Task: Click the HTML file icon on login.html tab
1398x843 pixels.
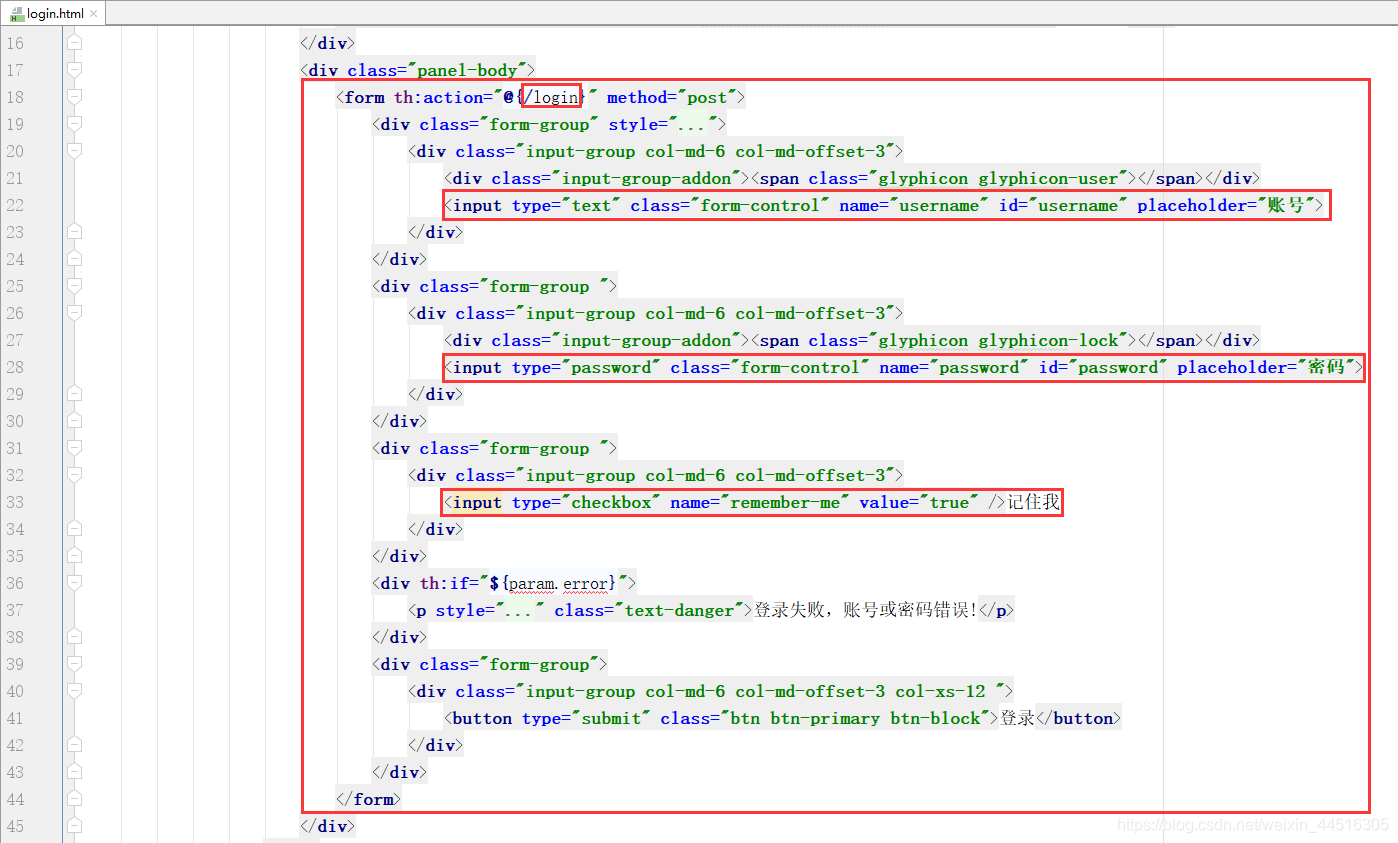Action: pos(16,13)
